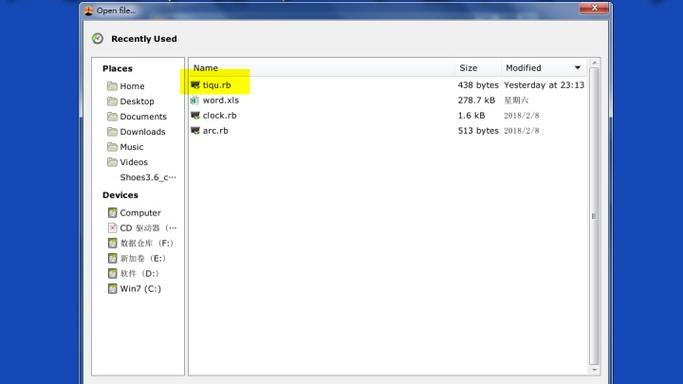683x384 pixels.
Task: Click the Documents folder icon
Action: click(112, 117)
